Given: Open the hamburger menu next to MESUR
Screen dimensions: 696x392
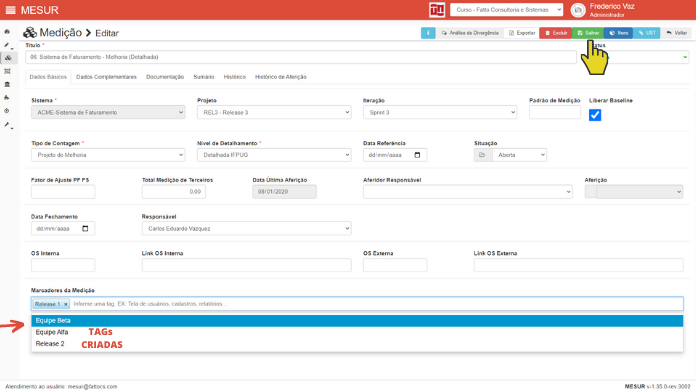Looking at the screenshot, I should pos(11,10).
